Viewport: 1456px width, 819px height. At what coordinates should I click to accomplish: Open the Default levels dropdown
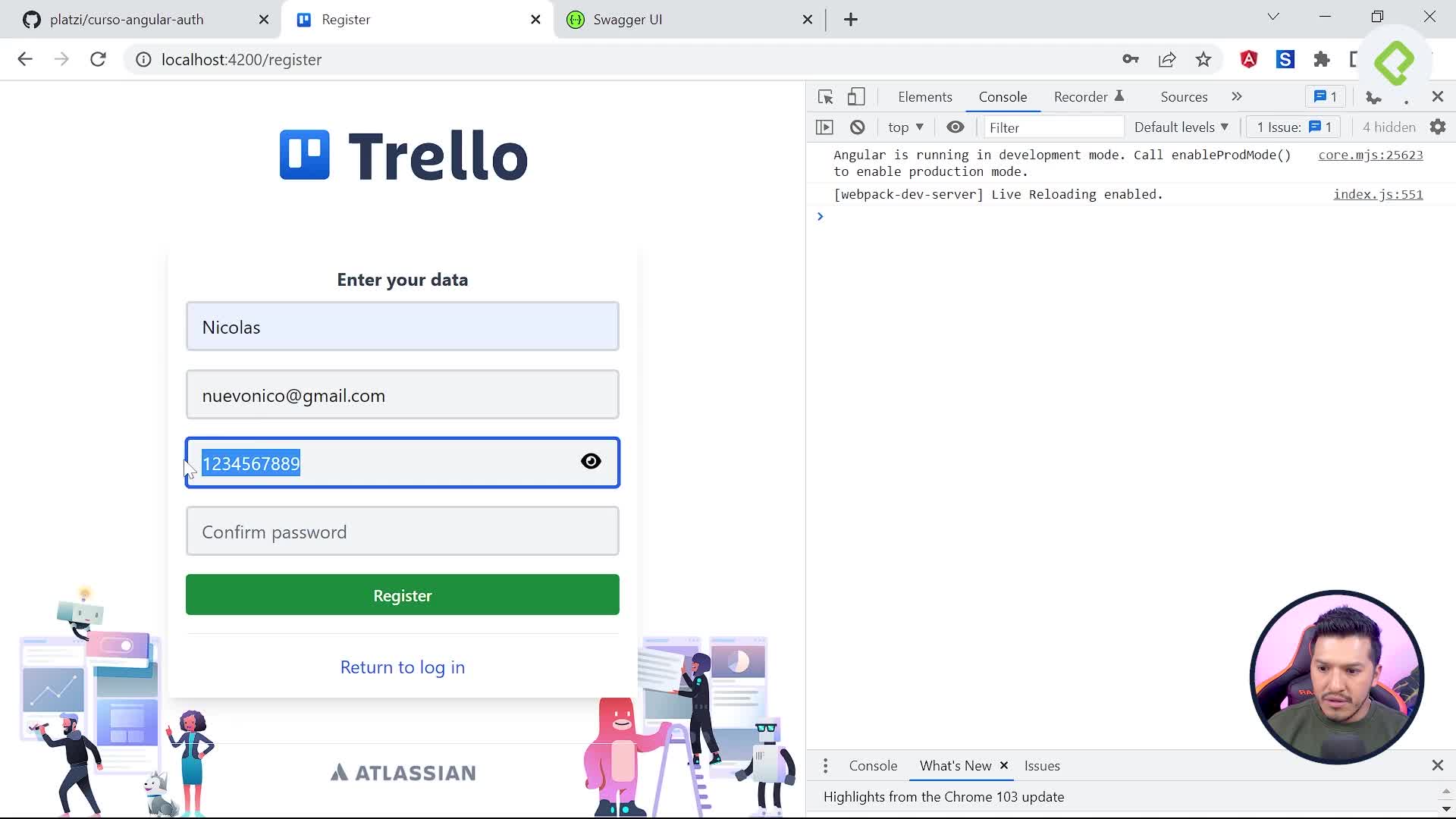click(1181, 127)
